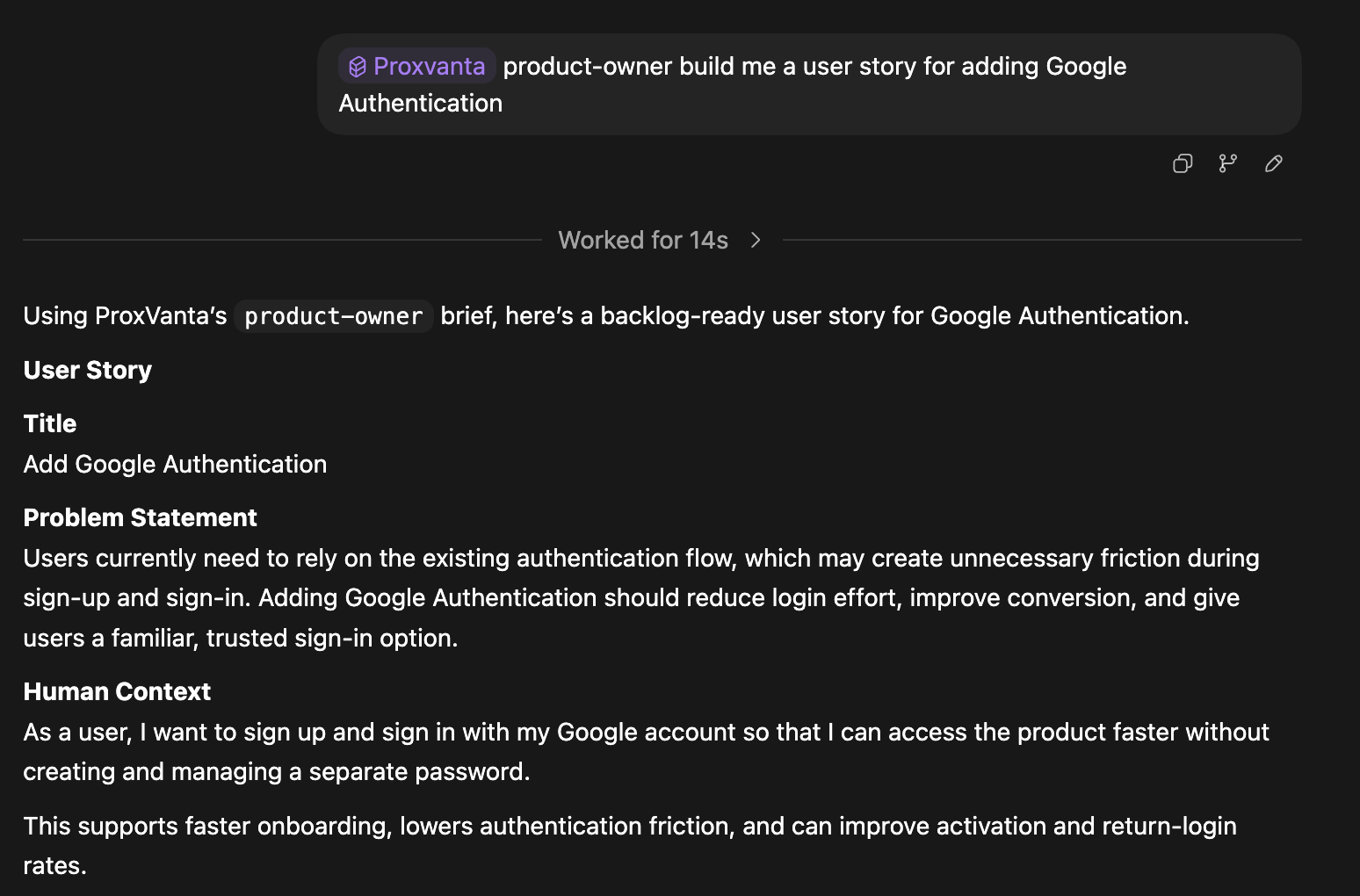1360x896 pixels.
Task: Click the copy response icon
Action: 1182,163
